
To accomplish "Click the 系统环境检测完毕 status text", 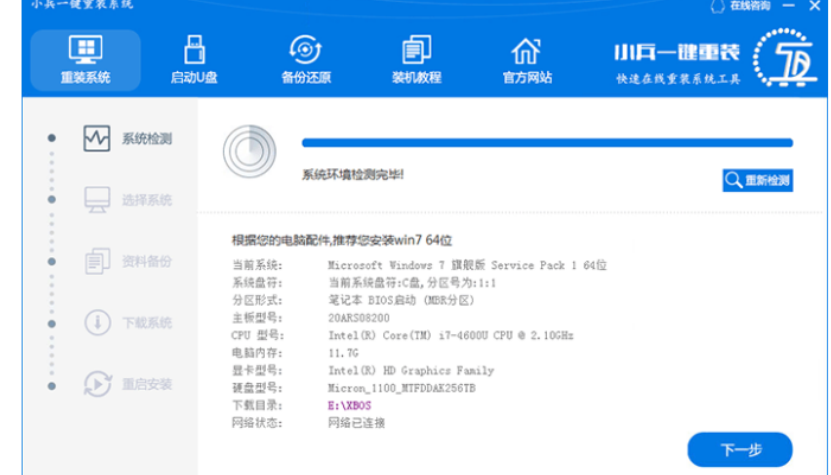I will click(x=353, y=174).
